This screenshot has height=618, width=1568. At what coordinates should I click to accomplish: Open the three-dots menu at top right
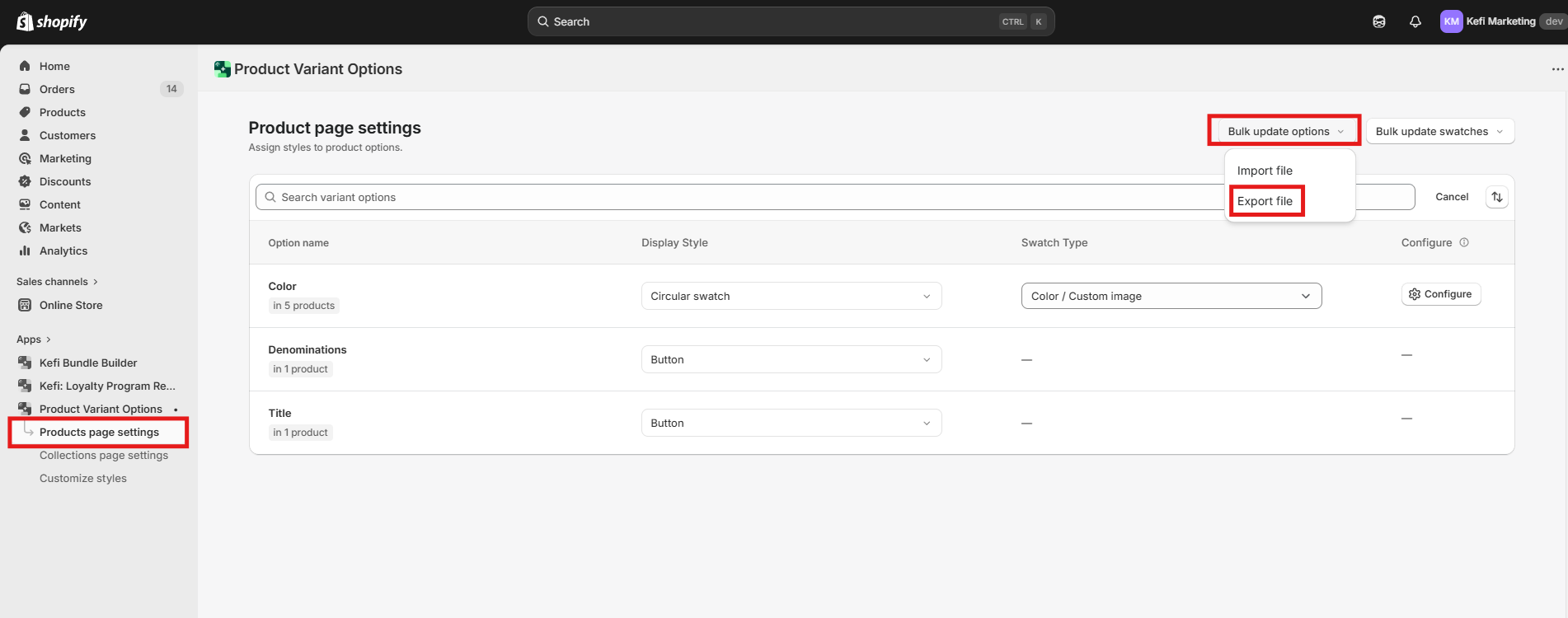click(x=1556, y=69)
